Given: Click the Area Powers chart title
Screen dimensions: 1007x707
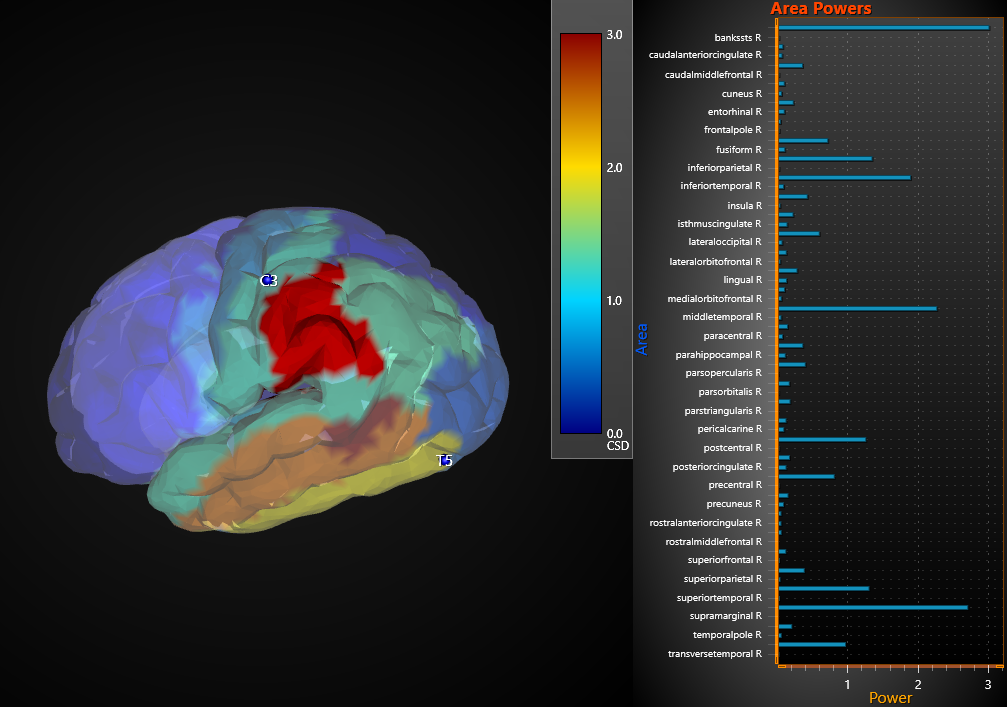Looking at the screenshot, I should 821,8.
